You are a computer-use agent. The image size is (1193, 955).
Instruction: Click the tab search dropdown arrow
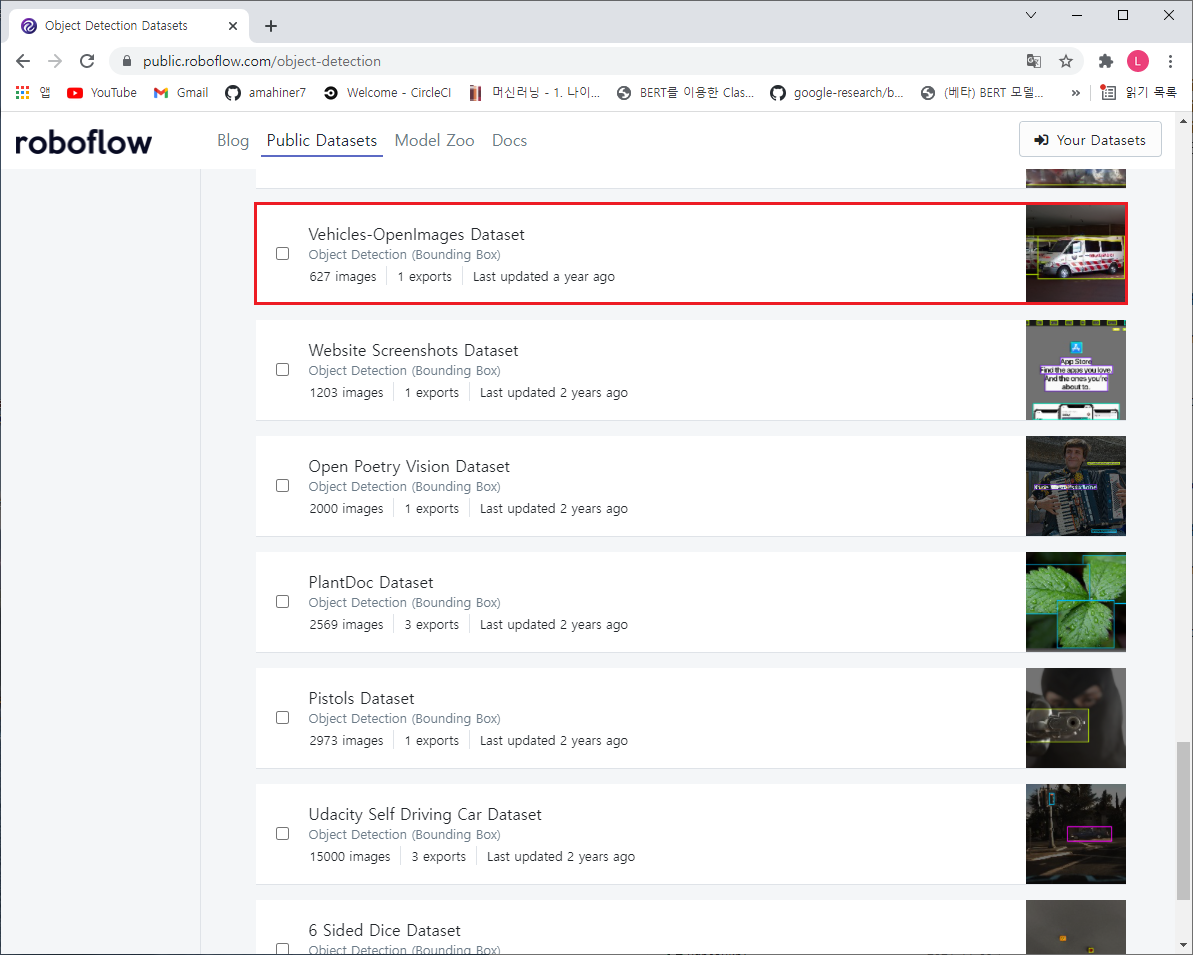[x=1031, y=15]
